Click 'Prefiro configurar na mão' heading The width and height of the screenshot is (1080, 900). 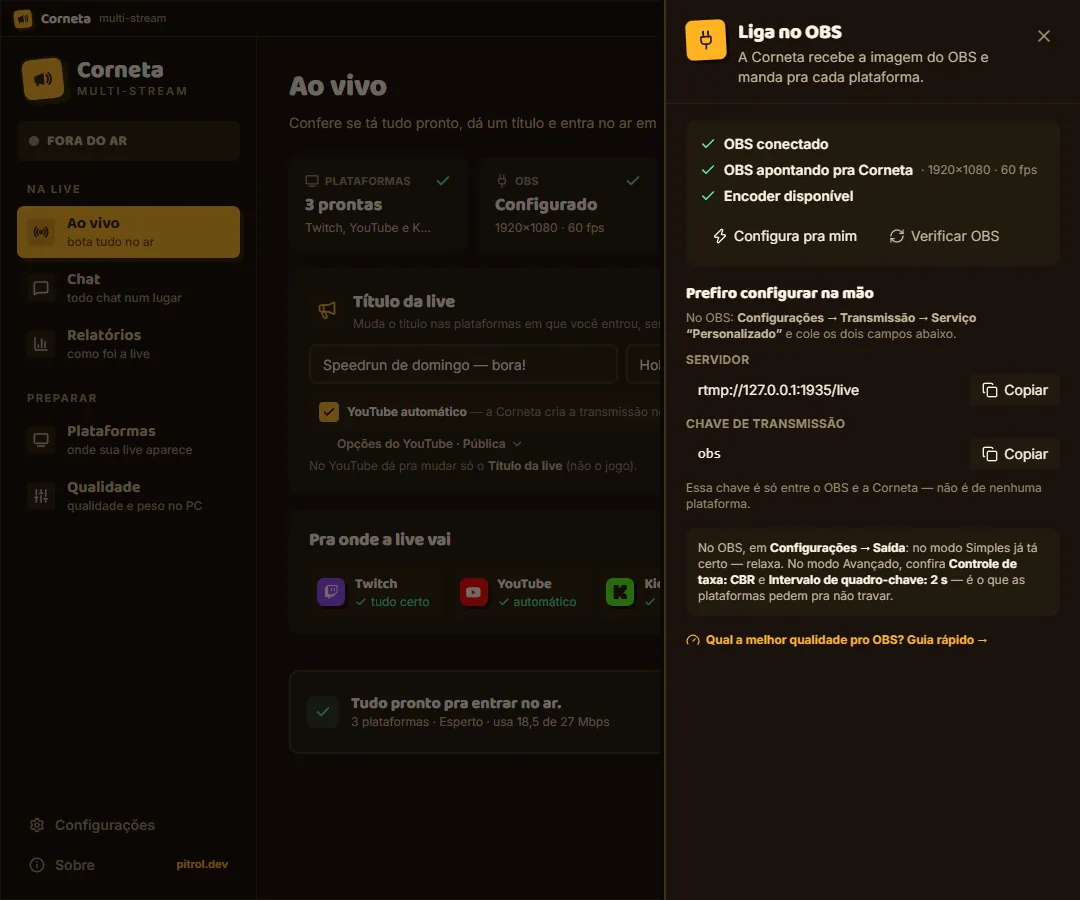[780, 293]
